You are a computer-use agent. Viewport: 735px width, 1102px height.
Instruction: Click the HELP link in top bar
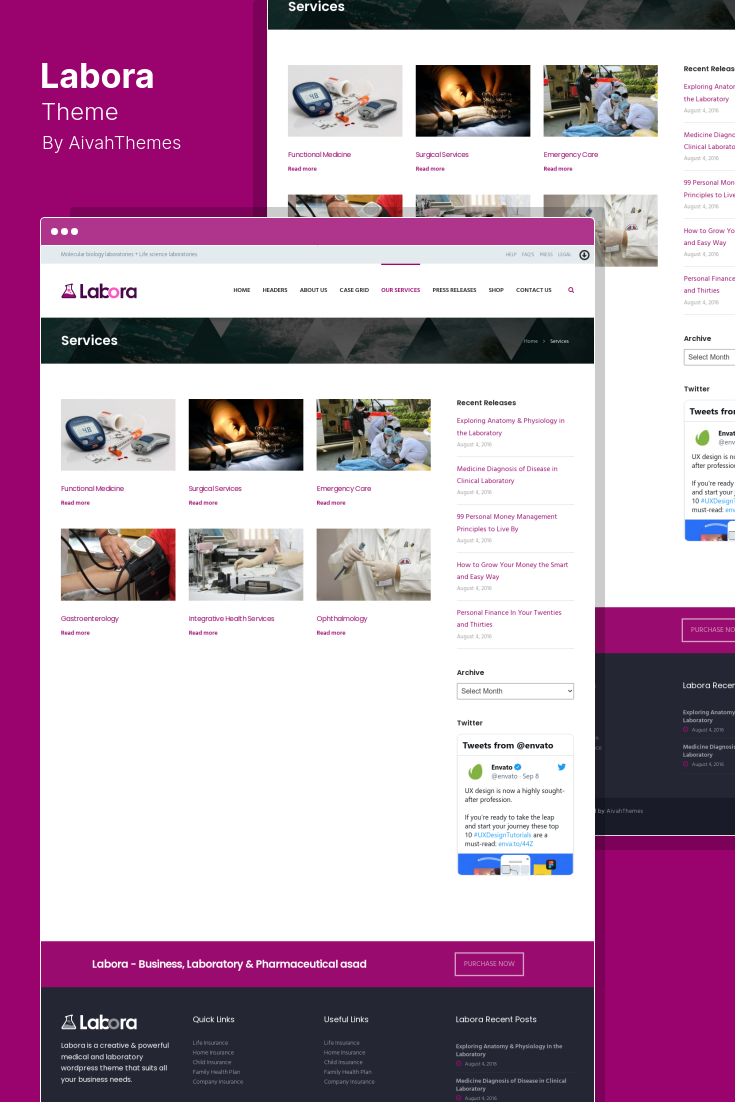tap(511, 254)
